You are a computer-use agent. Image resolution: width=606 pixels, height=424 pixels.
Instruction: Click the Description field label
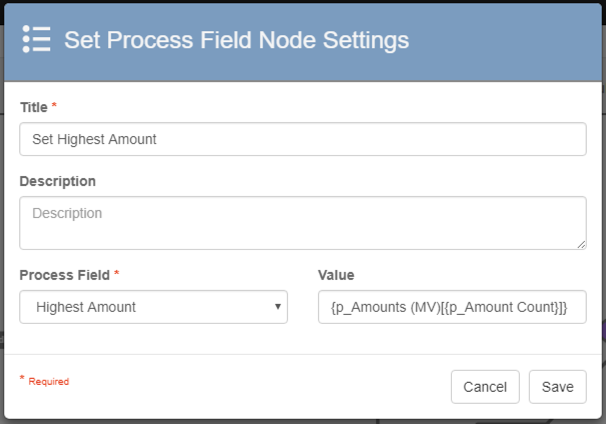57,181
